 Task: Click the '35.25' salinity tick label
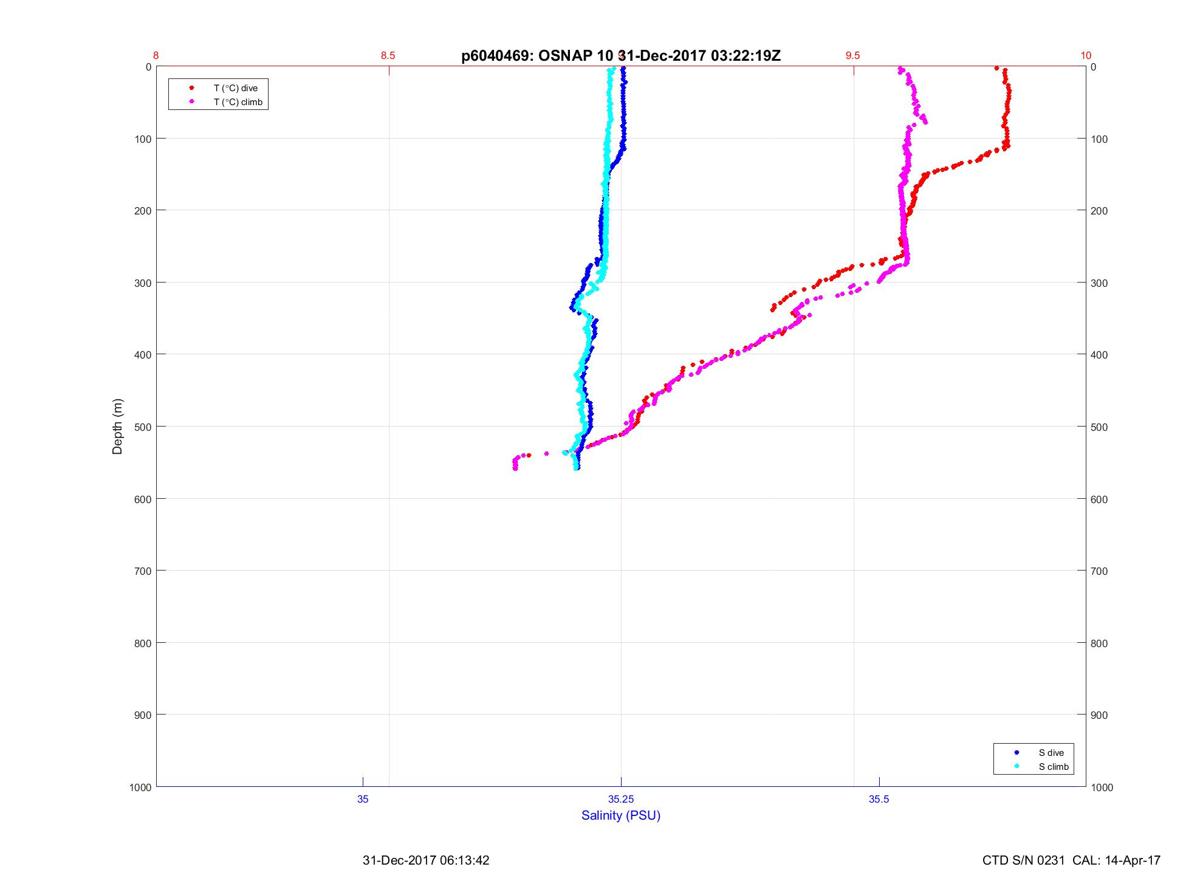point(621,799)
